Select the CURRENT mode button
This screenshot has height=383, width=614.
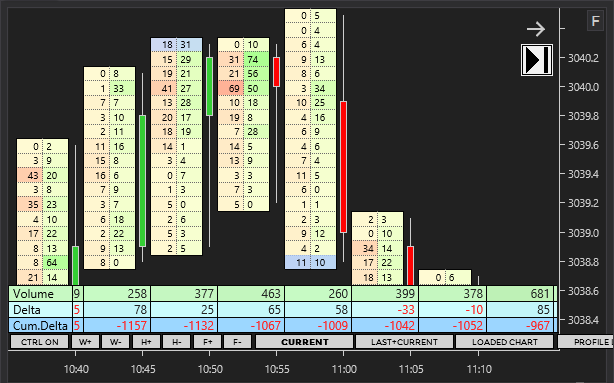[305, 342]
